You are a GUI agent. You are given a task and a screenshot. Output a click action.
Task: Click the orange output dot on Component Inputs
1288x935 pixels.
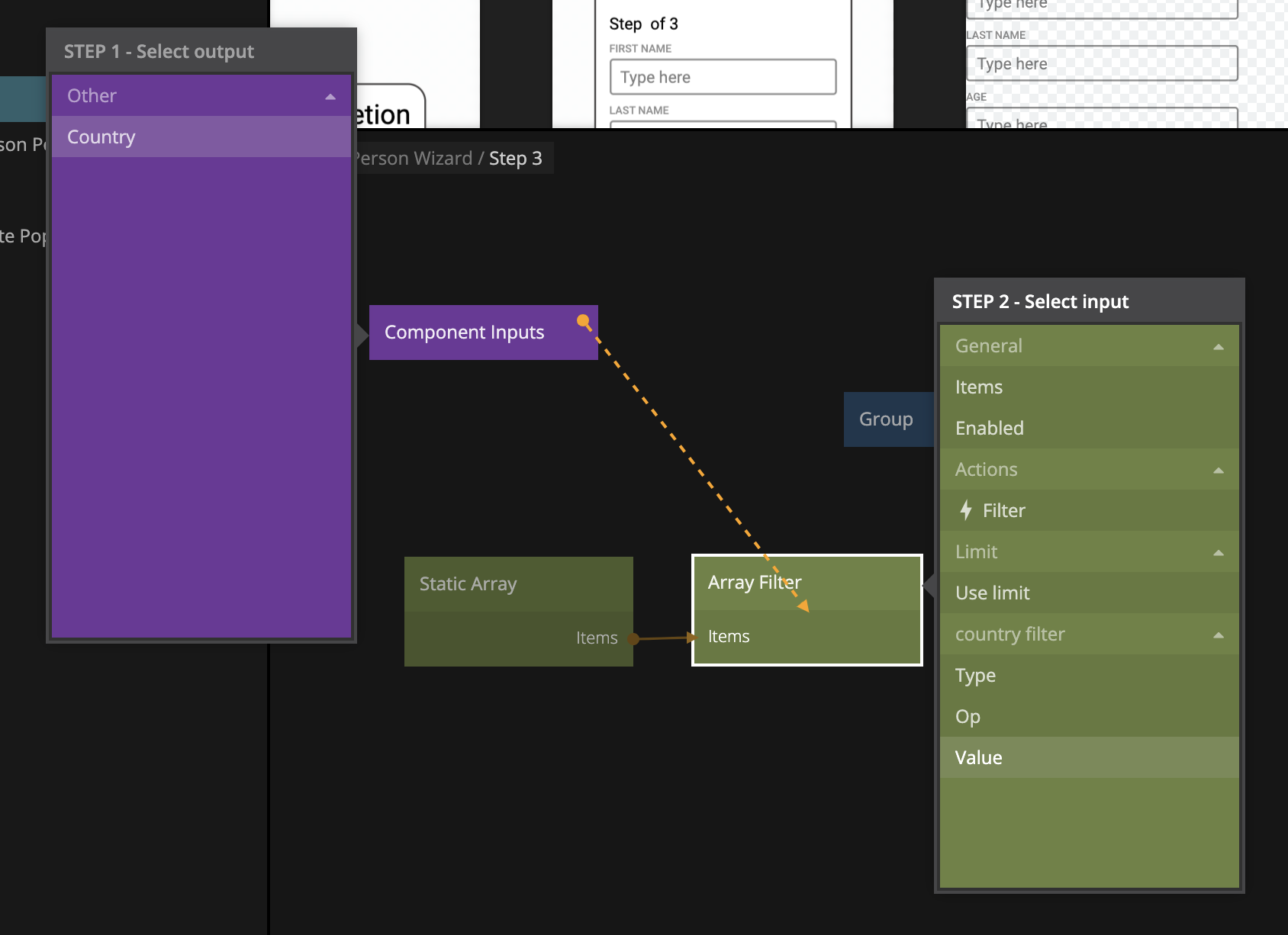[583, 321]
